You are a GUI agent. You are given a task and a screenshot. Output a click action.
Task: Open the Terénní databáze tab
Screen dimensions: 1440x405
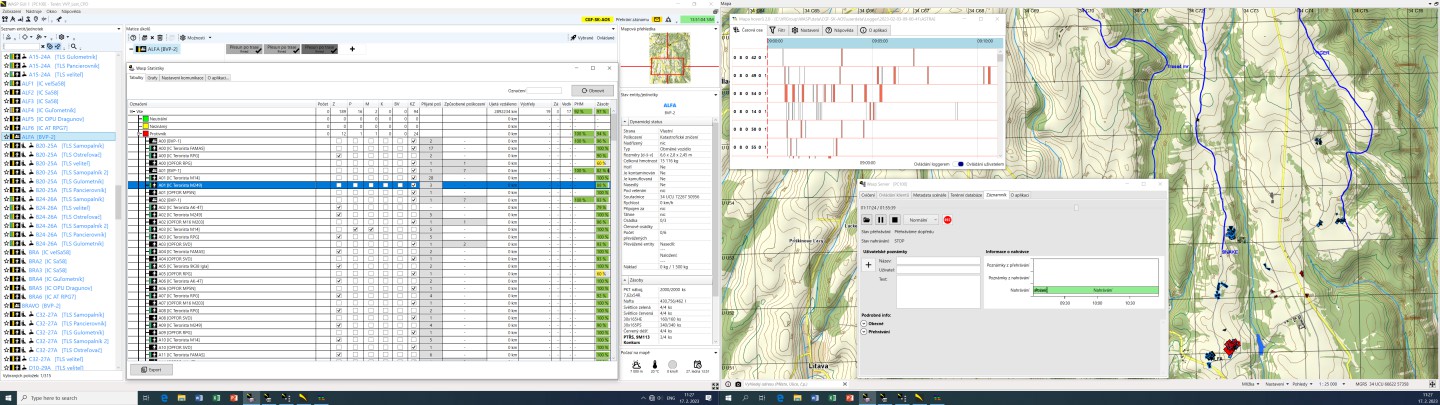tap(966, 195)
